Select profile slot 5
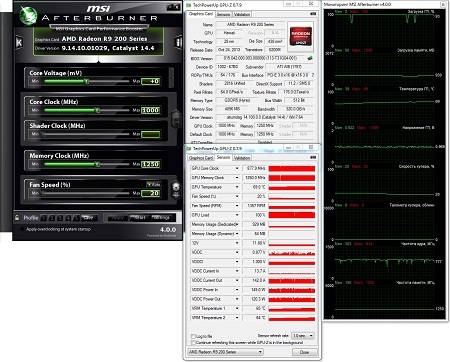 (76, 218)
